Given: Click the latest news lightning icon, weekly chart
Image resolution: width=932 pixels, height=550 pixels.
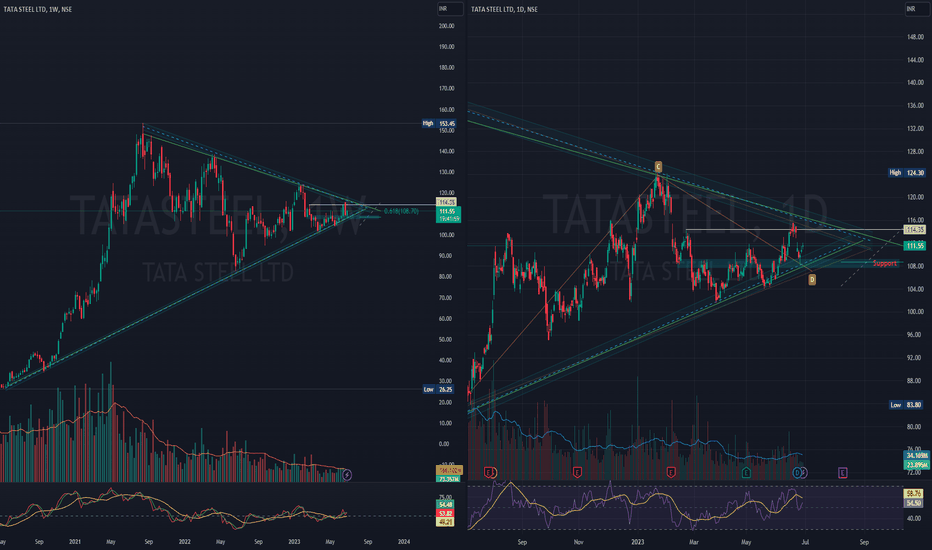Looking at the screenshot, I should click(x=347, y=474).
